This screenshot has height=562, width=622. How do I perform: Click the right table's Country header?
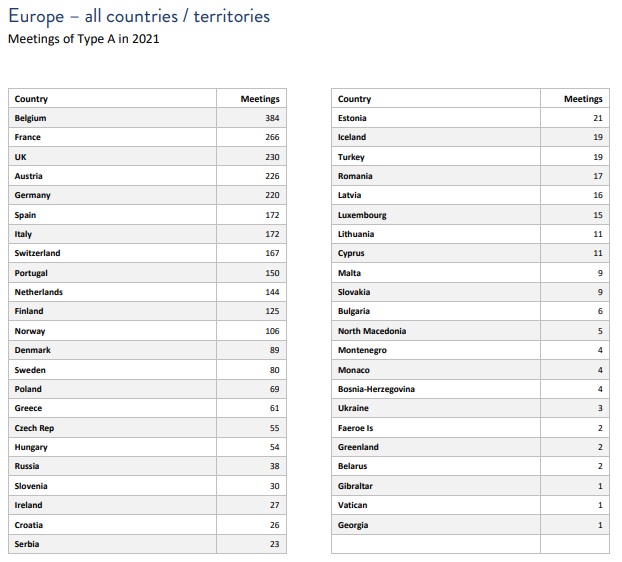pos(355,99)
